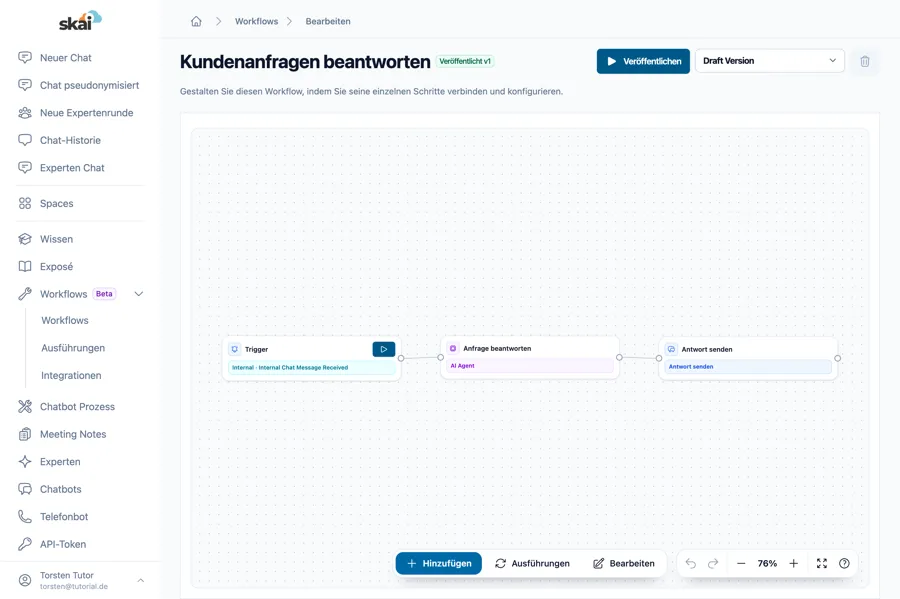Open Workflows breadcrumb link
This screenshot has height=599, width=900.
coord(256,21)
